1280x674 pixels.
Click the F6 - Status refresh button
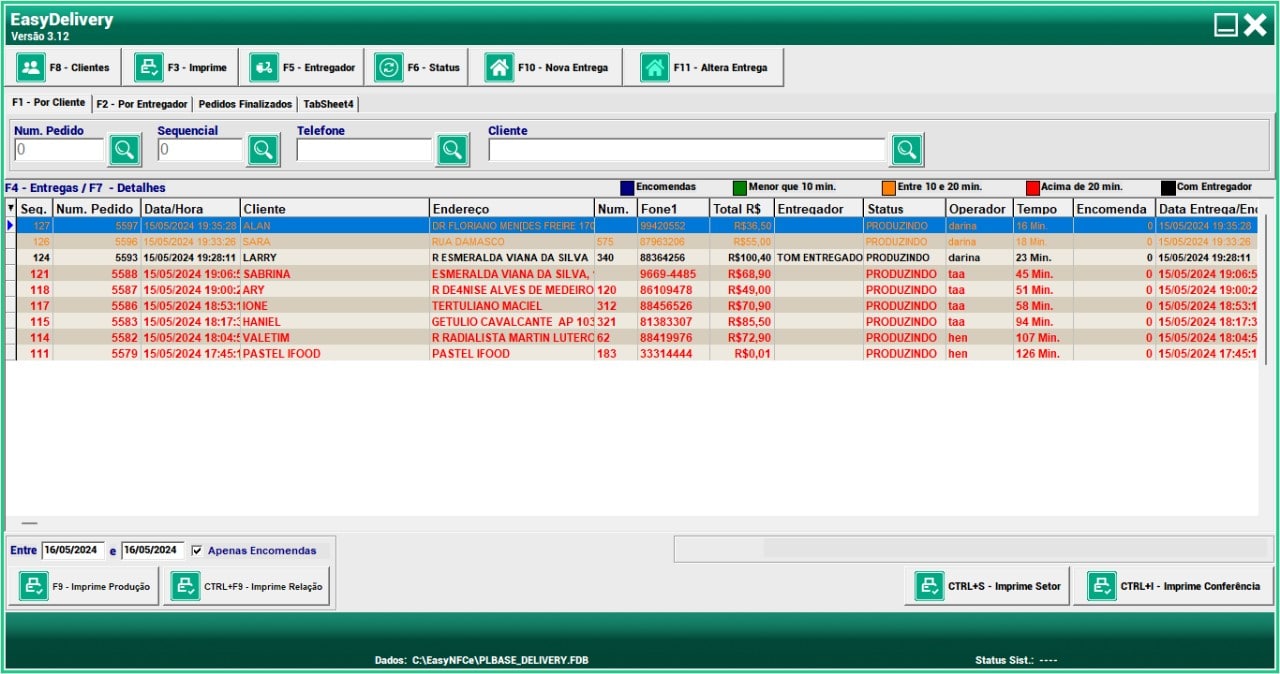(418, 67)
